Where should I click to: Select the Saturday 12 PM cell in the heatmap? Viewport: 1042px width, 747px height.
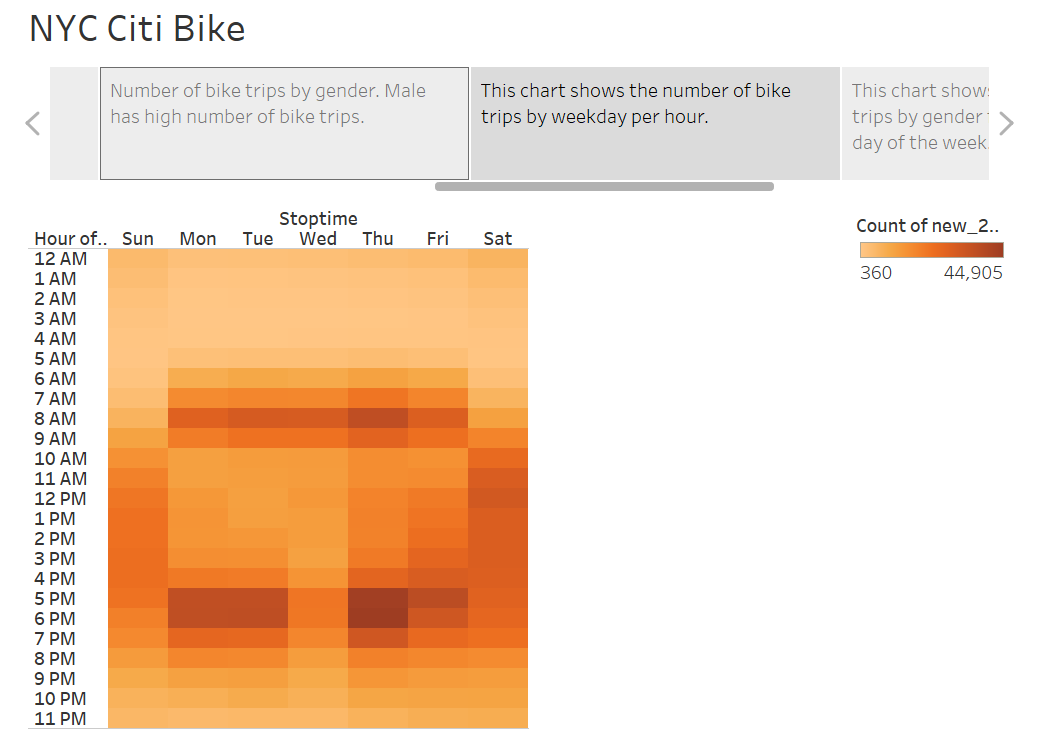pos(498,498)
